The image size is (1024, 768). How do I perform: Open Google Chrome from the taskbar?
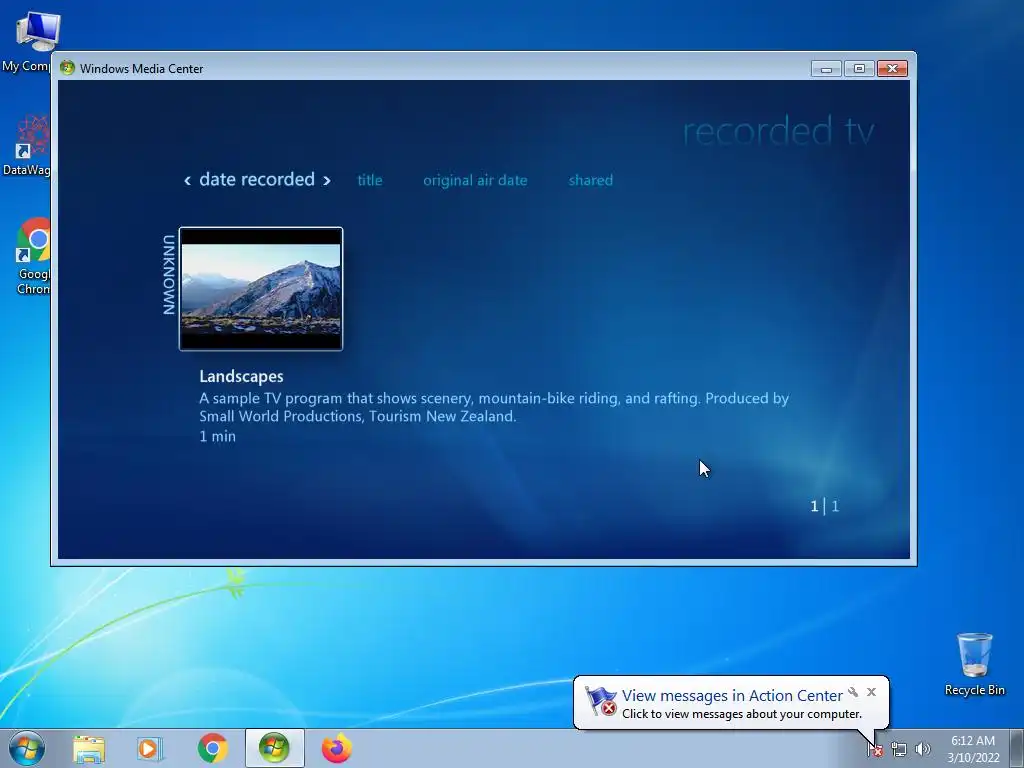[212, 748]
